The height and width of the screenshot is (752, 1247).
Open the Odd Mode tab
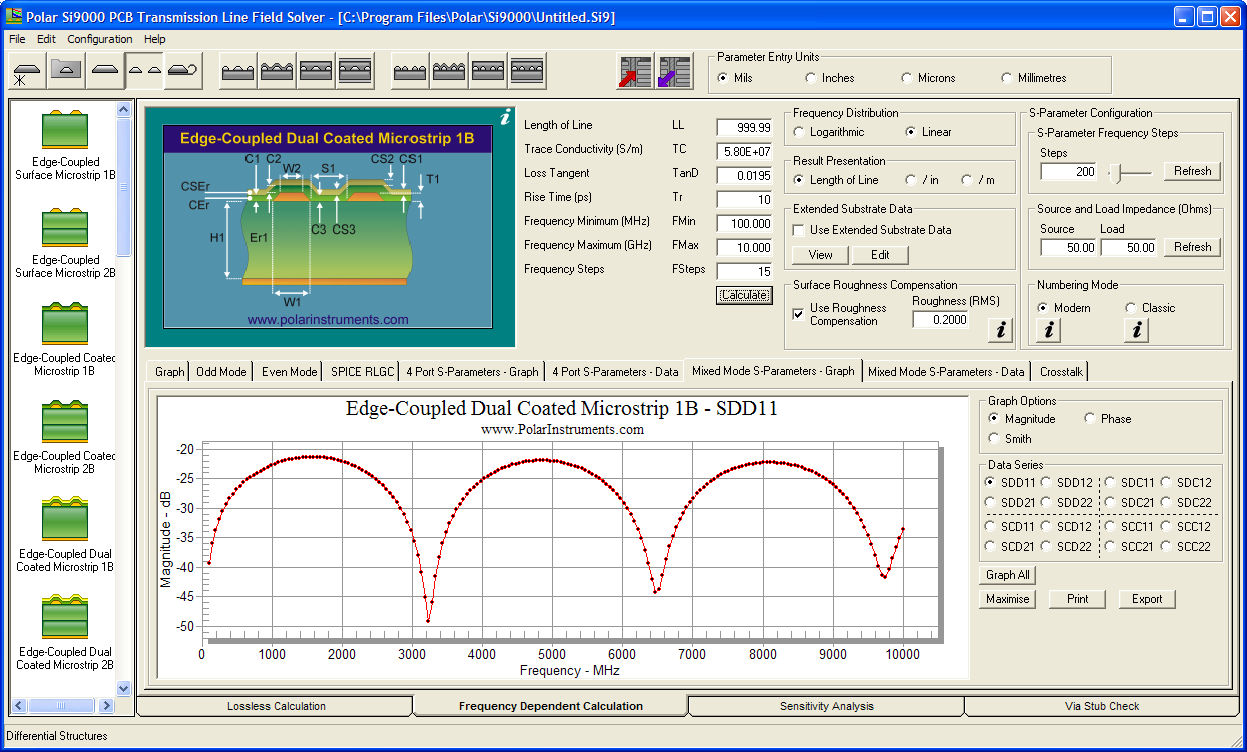[x=221, y=371]
